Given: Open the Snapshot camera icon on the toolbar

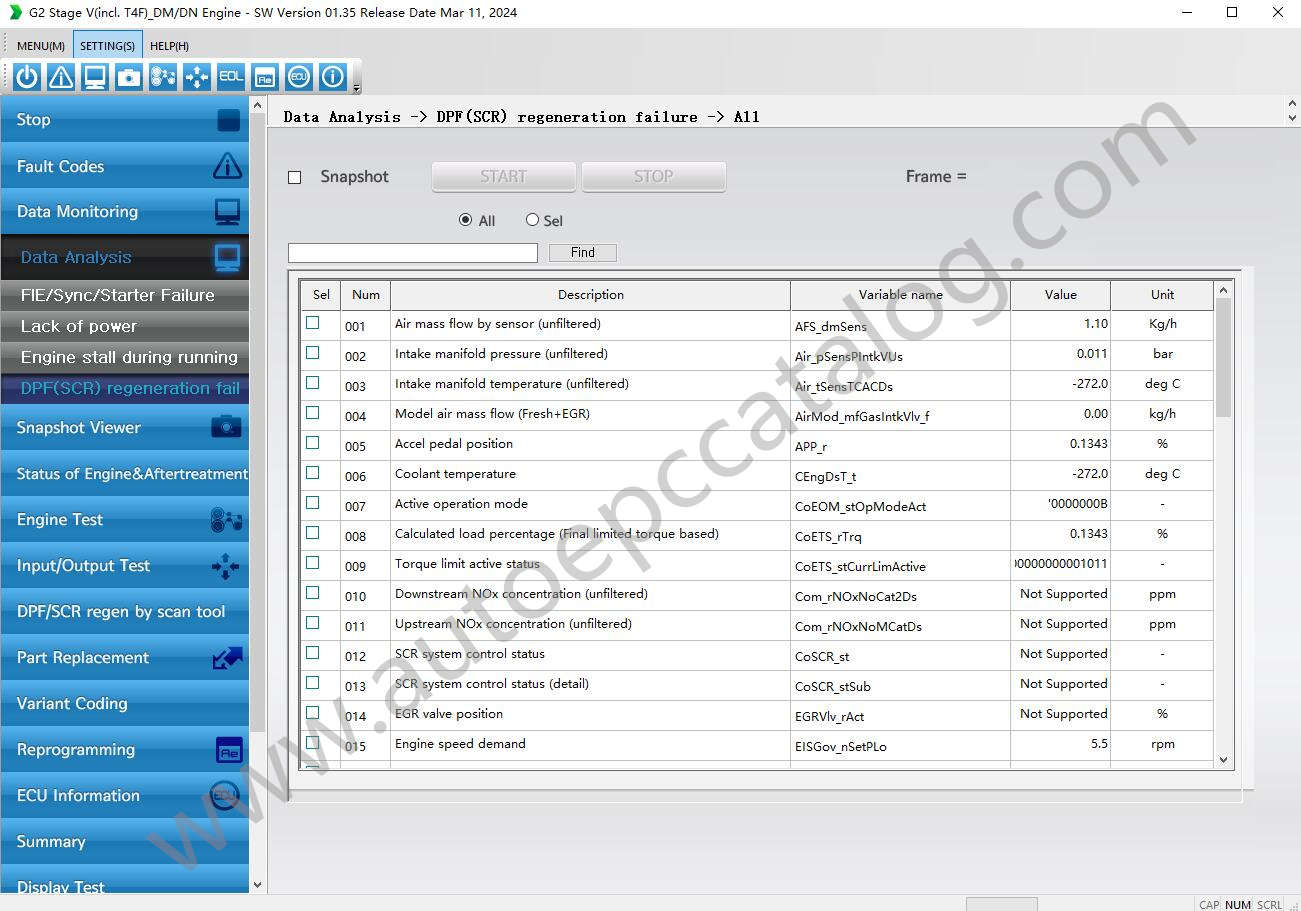Looking at the screenshot, I should click(x=128, y=76).
